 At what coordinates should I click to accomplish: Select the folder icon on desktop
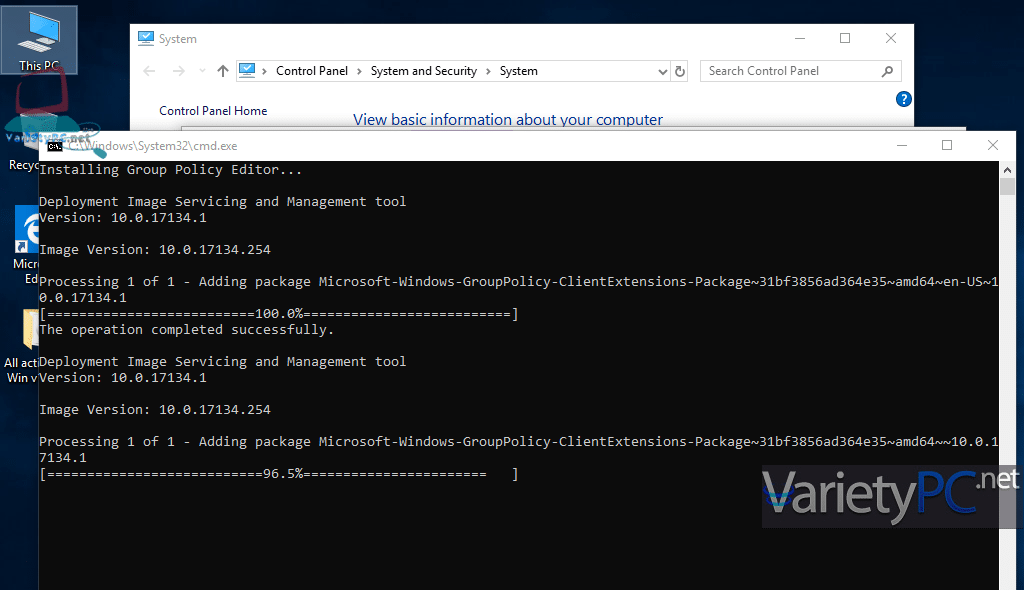click(30, 329)
